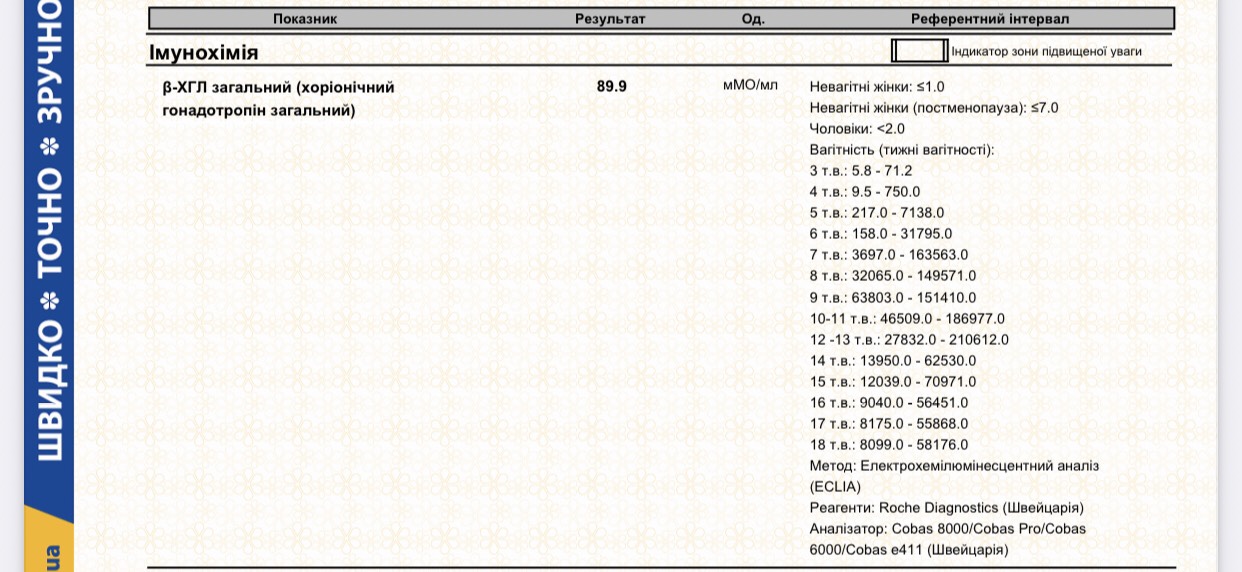This screenshot has width=1242, height=572.
Task: Click the 'Показник' column header
Action: tap(305, 19)
